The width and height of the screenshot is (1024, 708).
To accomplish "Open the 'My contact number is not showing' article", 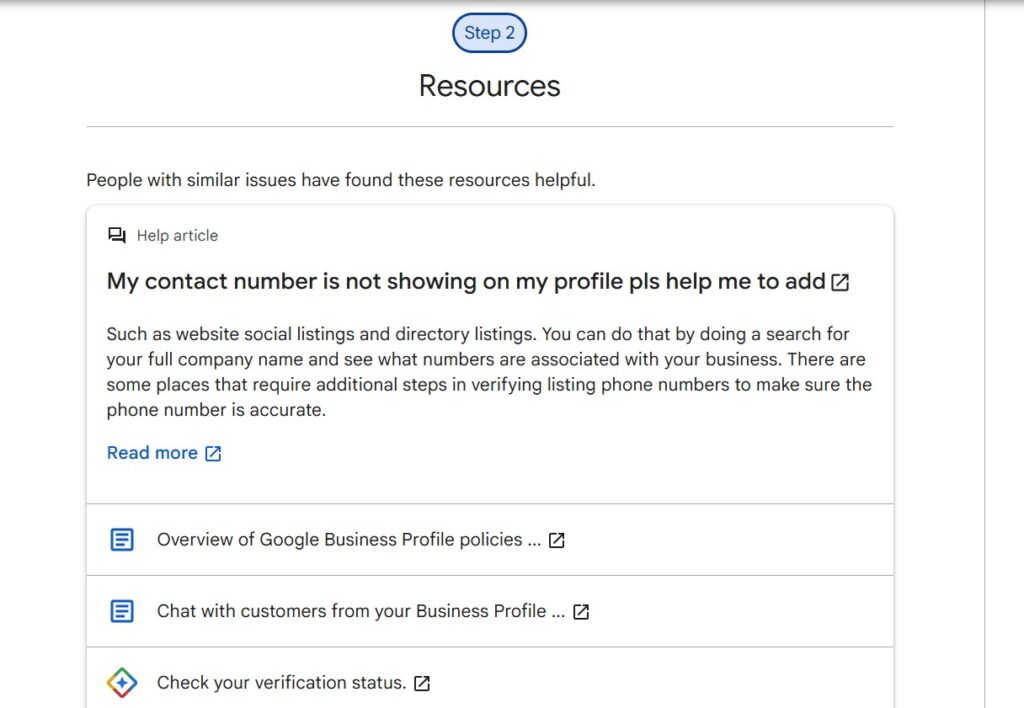I will (x=465, y=282).
